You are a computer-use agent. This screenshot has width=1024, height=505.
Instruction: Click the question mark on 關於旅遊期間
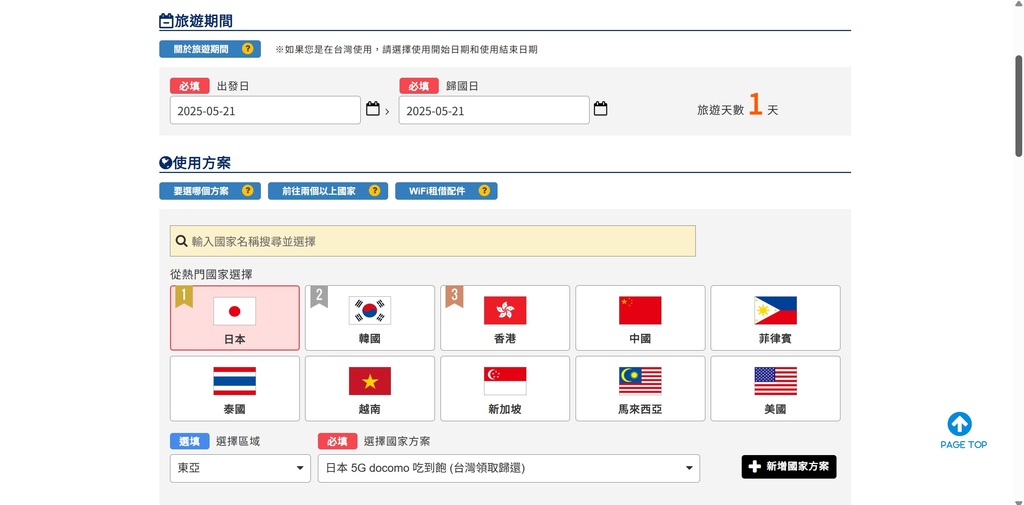(x=247, y=49)
